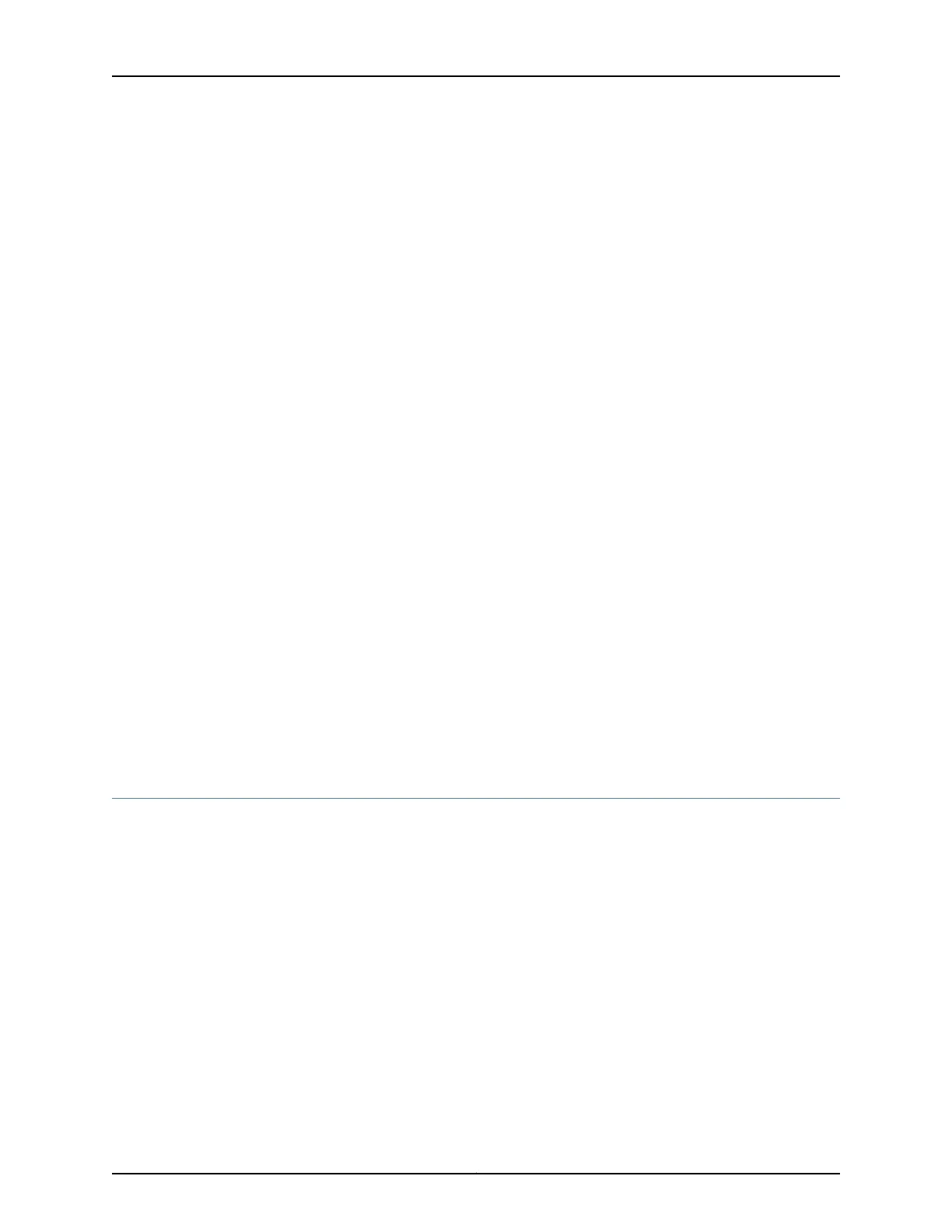Click empty body area below the header rule

coord(476,436)
